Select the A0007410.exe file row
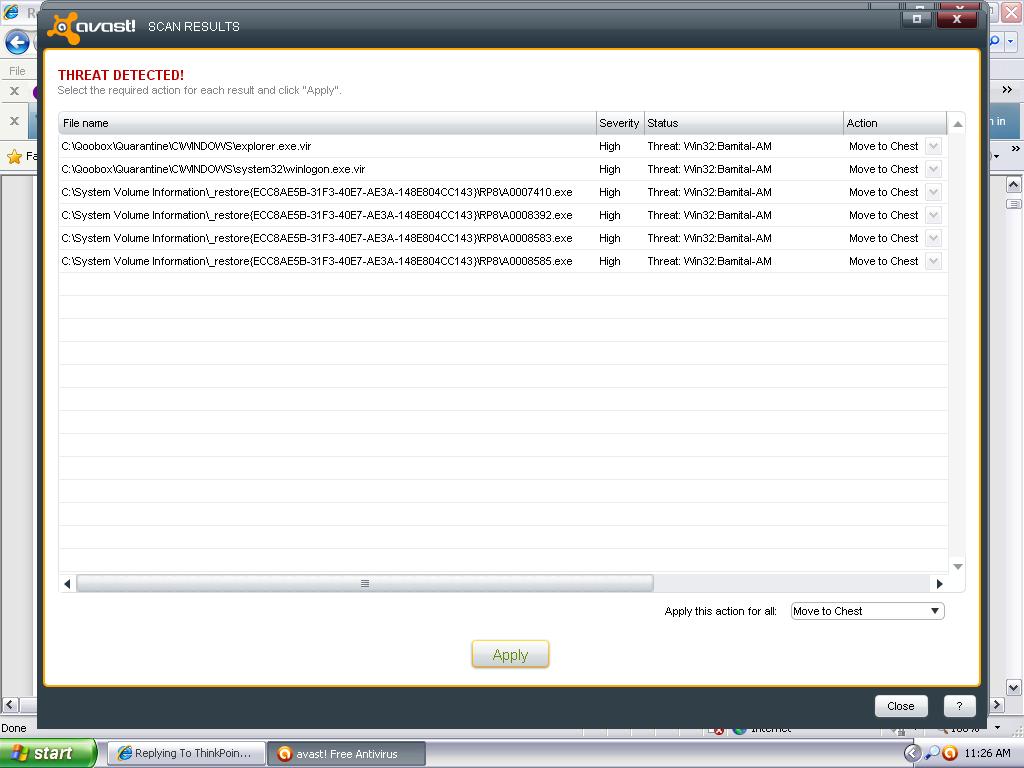Image resolution: width=1024 pixels, height=768 pixels. pos(503,192)
